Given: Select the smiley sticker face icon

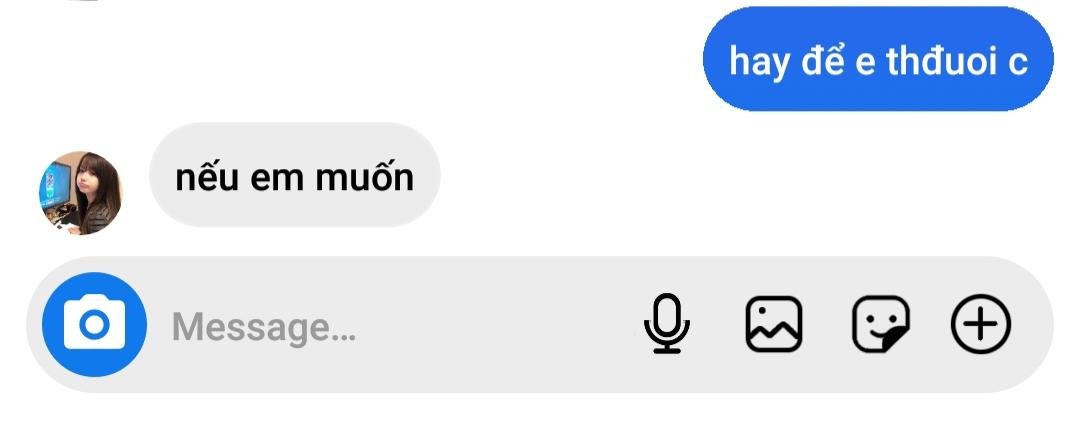Looking at the screenshot, I should (881, 324).
